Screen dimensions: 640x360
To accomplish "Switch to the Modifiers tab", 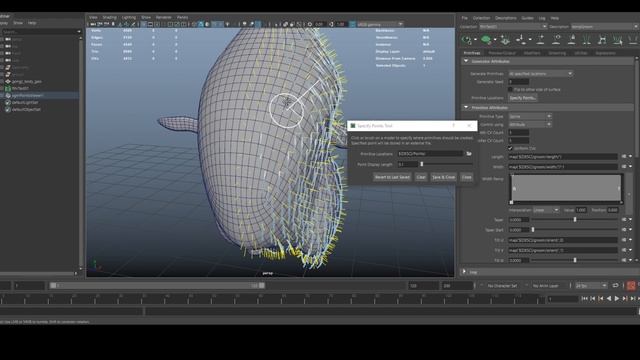I will tap(532, 53).
